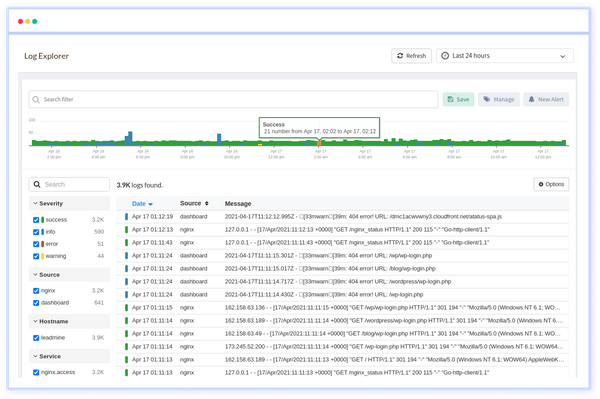This screenshot has width=600, height=399.
Task: Uncheck the nginx.access service checkbox
Action: (36, 372)
